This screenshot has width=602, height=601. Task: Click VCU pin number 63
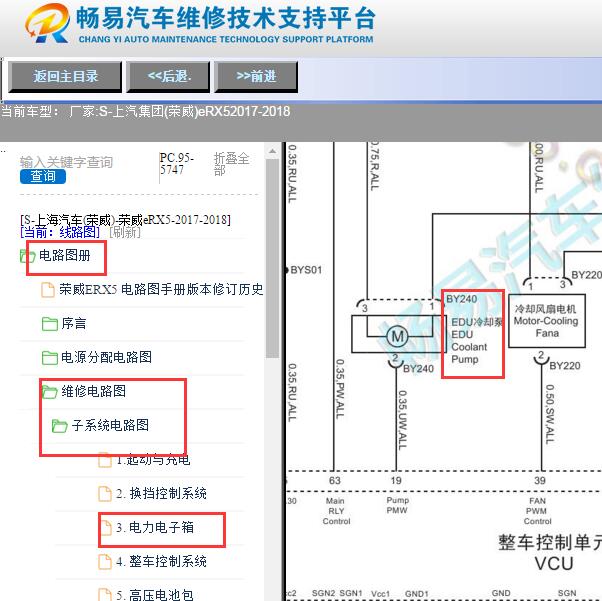[x=334, y=480]
